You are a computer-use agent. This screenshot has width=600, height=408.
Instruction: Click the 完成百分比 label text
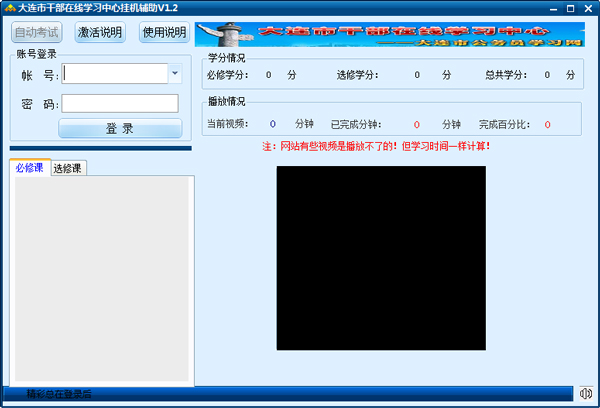[504, 124]
